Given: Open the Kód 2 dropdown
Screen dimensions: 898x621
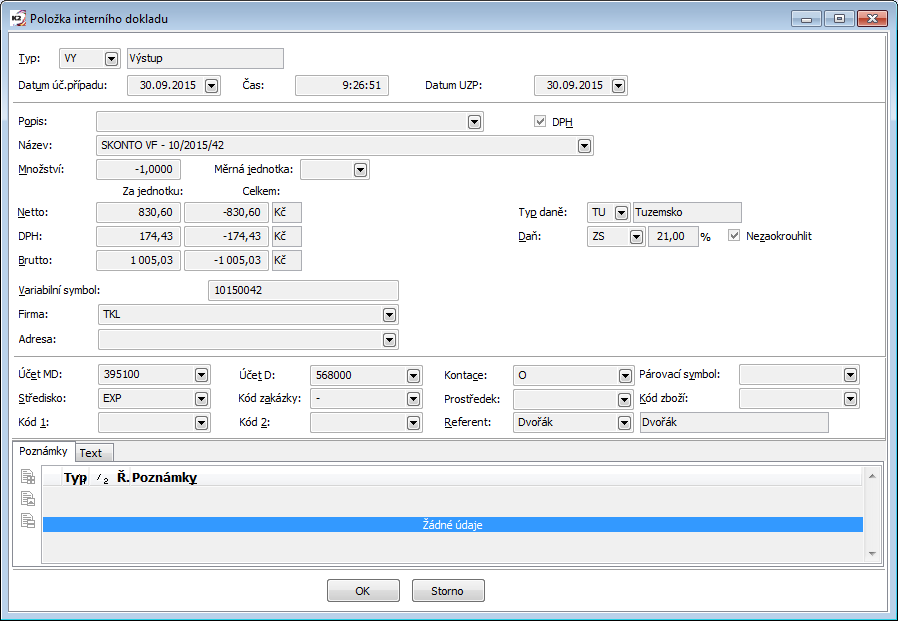Looking at the screenshot, I should point(413,423).
